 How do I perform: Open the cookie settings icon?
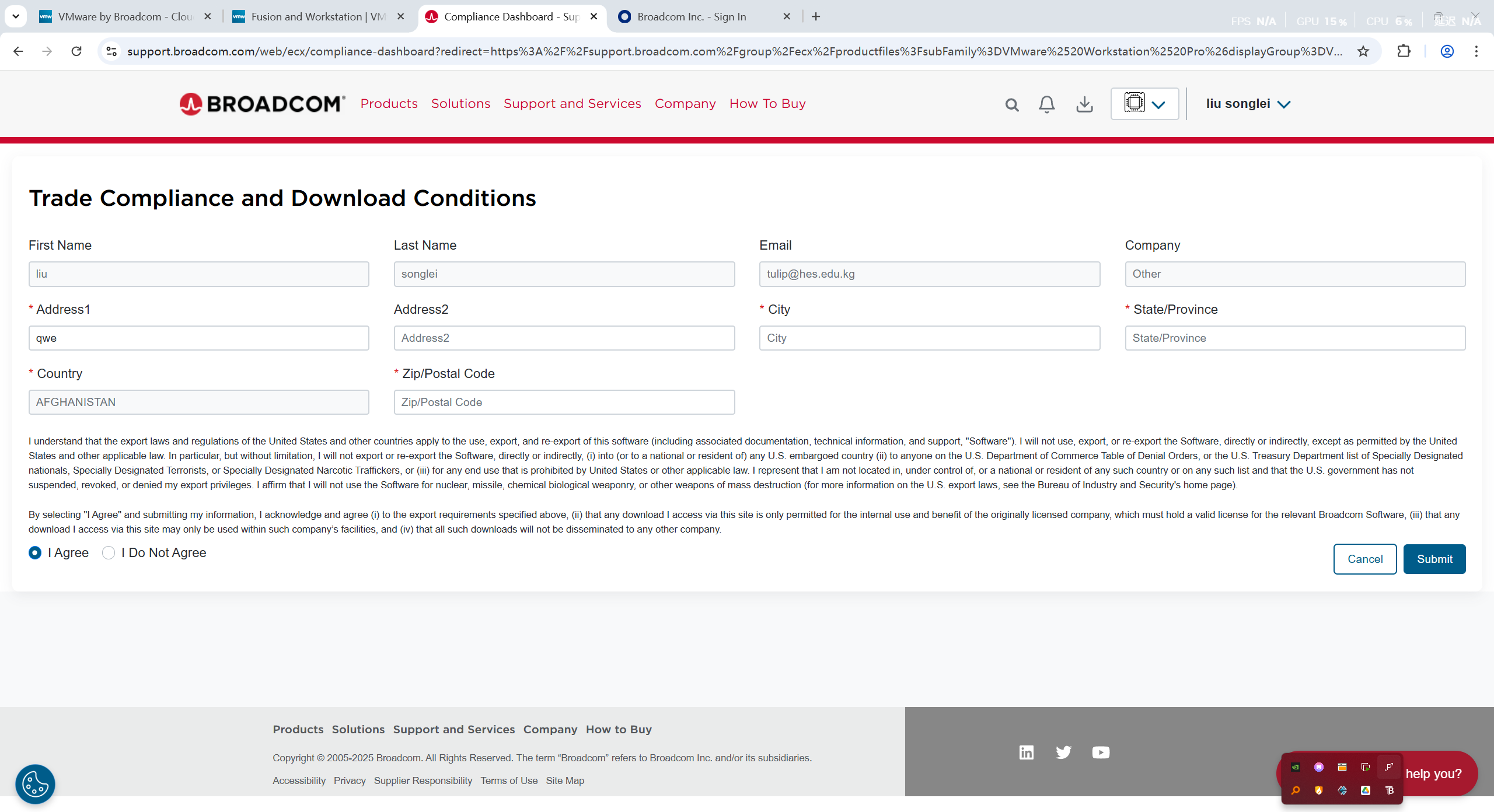point(35,783)
